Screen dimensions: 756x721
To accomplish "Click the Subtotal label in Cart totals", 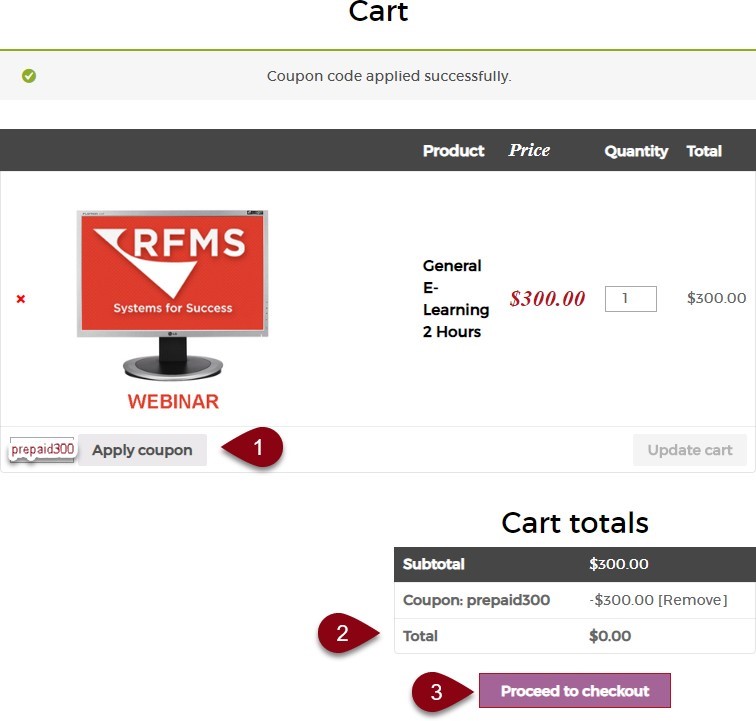I will [433, 564].
